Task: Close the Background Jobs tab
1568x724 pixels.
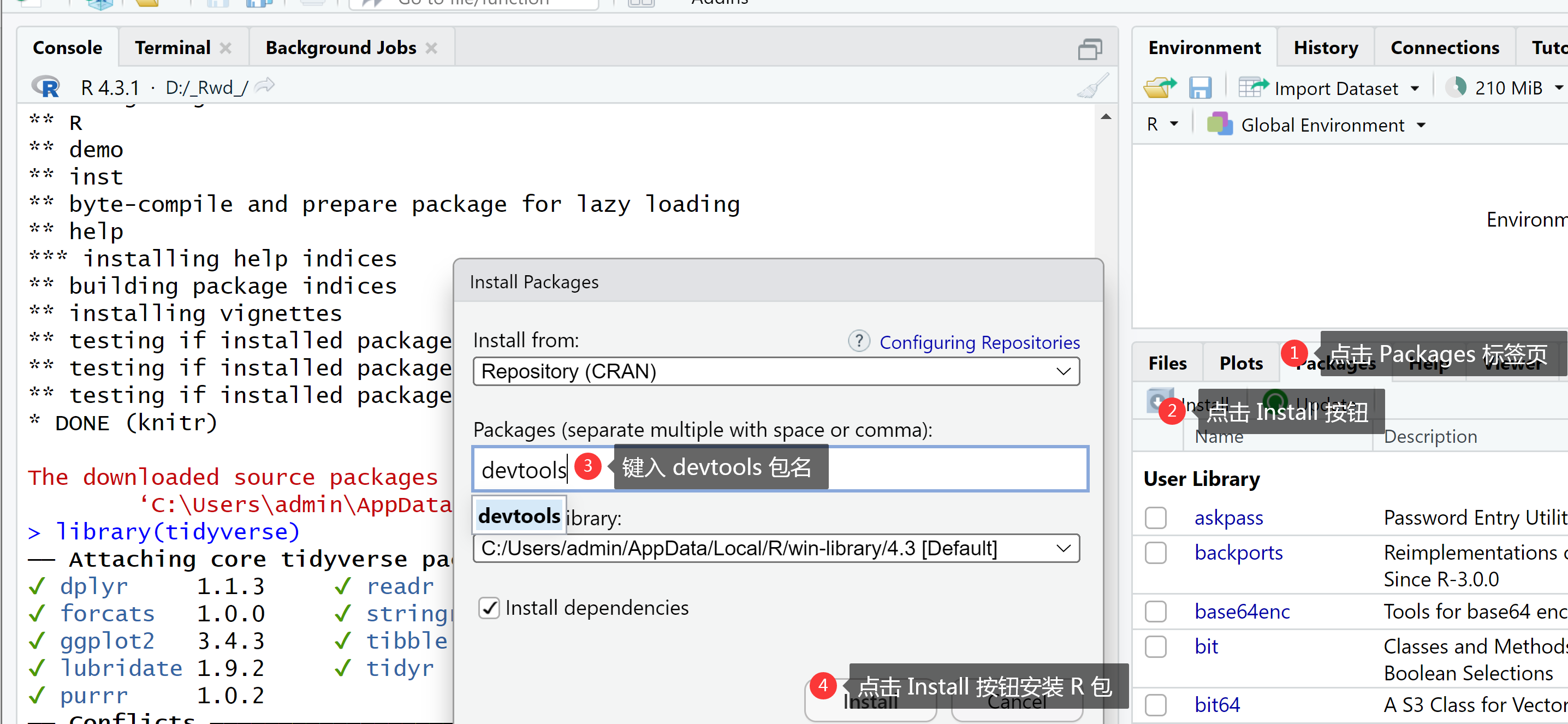Action: 431,48
